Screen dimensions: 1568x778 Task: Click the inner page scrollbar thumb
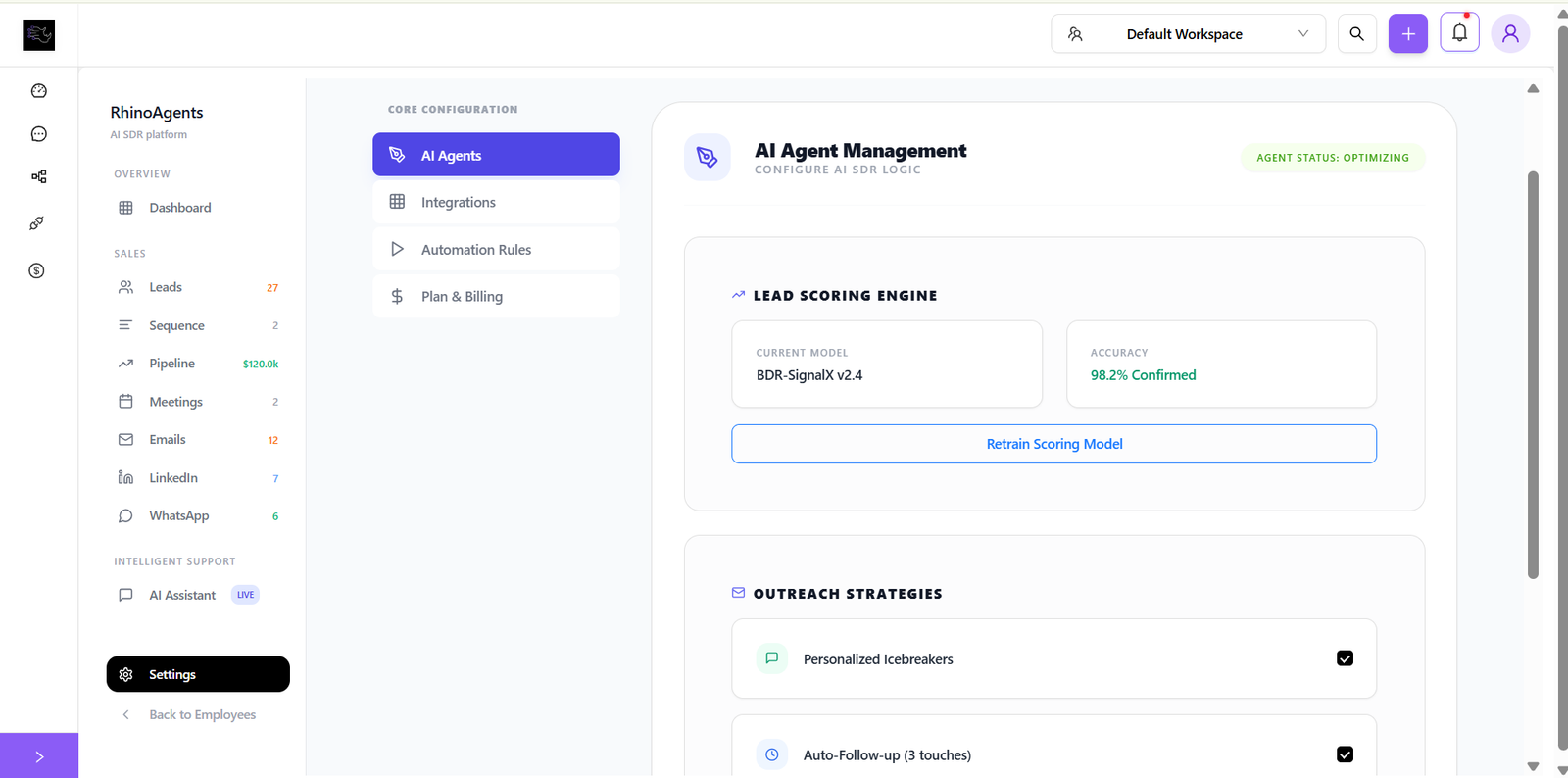pos(1534,375)
